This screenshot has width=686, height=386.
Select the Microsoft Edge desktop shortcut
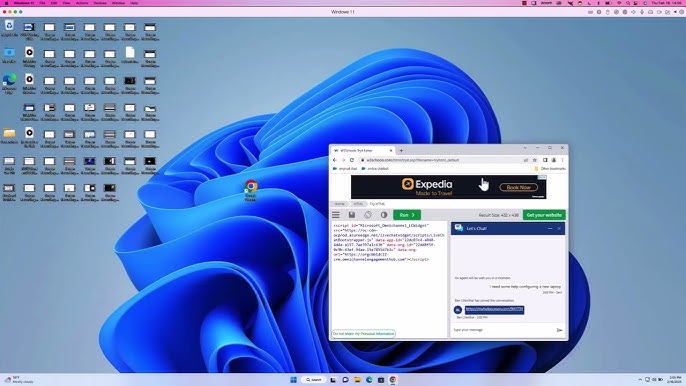click(x=9, y=84)
